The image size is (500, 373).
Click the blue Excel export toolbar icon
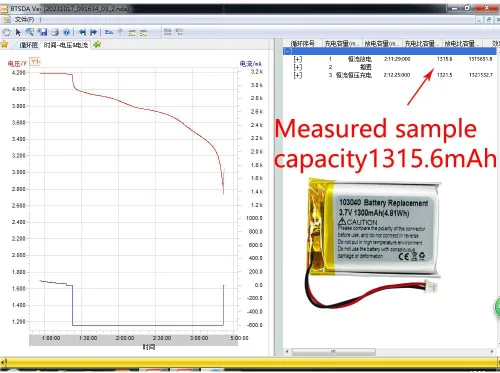click(x=109, y=32)
